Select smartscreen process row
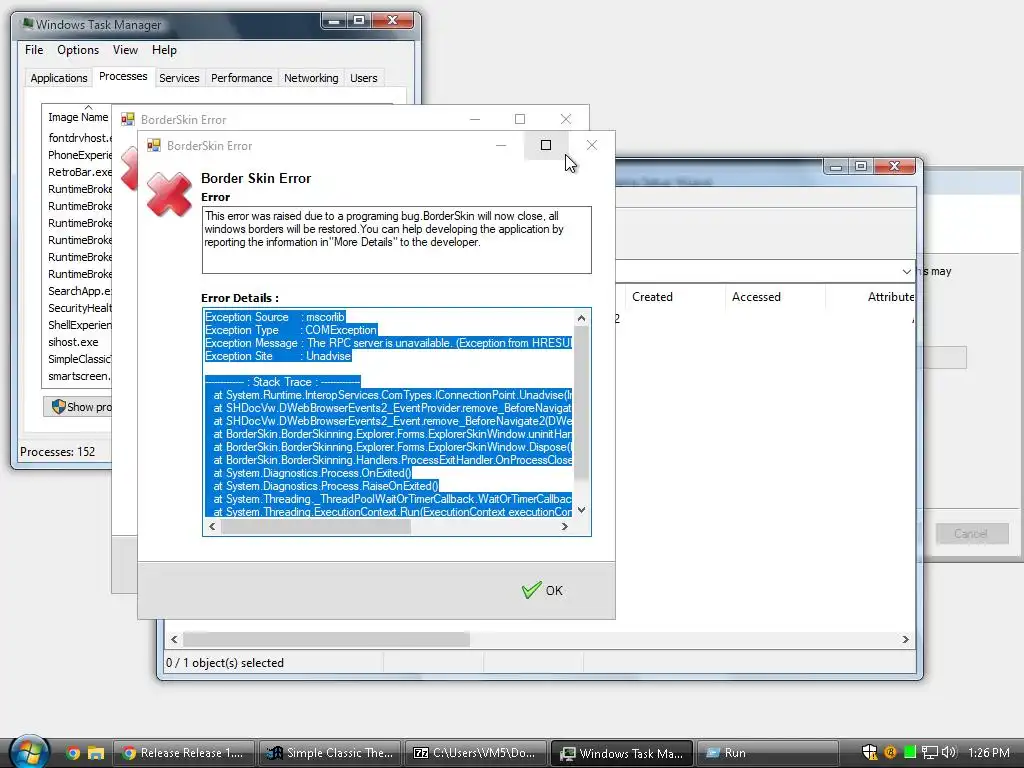Image resolution: width=1024 pixels, height=768 pixels. point(79,376)
